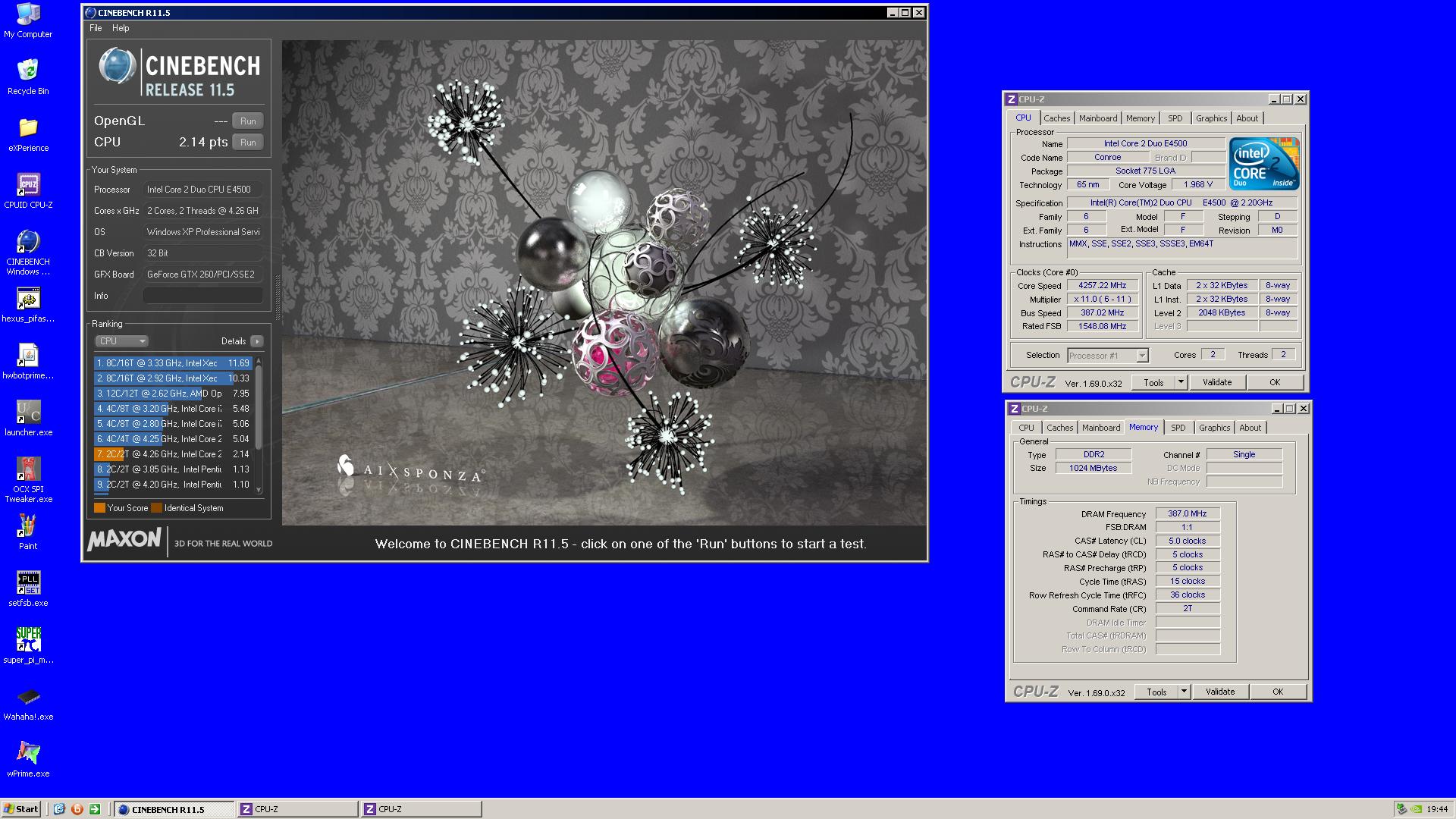Switch to first CPU-Z taskbar button
The width and height of the screenshot is (1456, 819).
297,809
